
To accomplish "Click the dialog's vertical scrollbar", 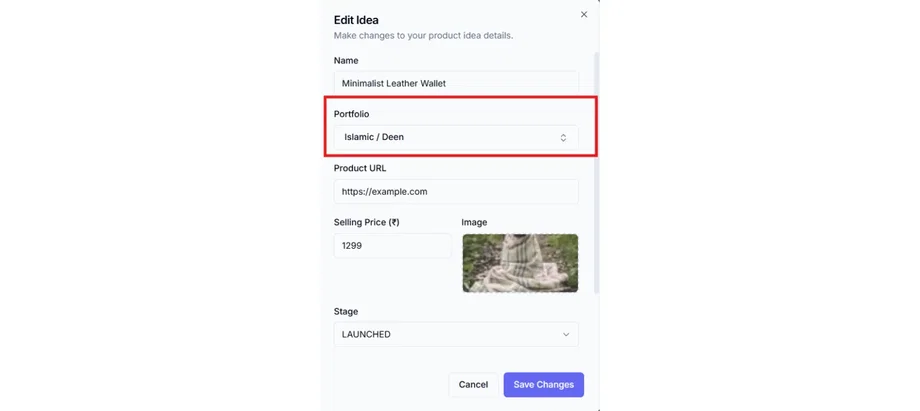I will (x=597, y=170).
